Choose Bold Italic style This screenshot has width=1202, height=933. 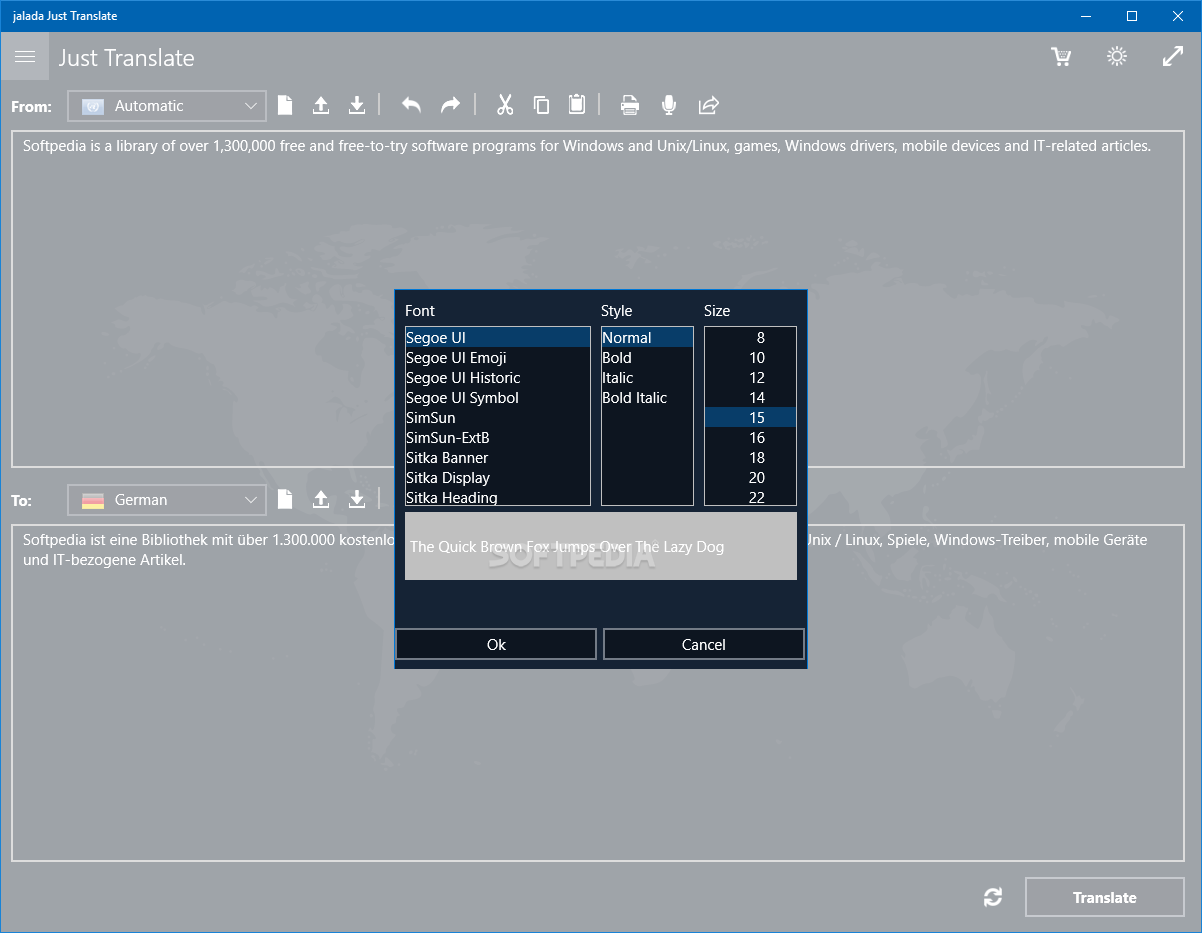[x=647, y=398]
